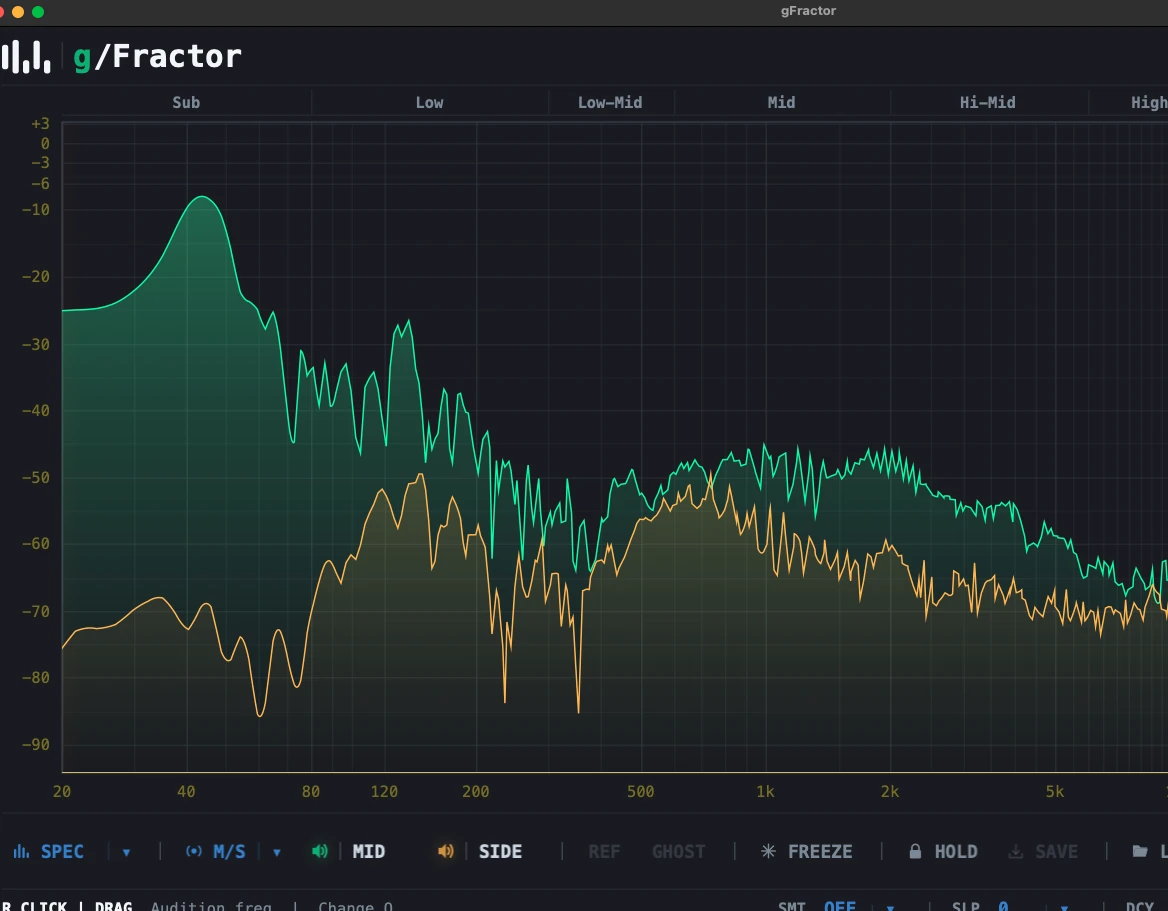The height and width of the screenshot is (911, 1168).
Task: Click the 1k frequency axis label
Action: [765, 791]
